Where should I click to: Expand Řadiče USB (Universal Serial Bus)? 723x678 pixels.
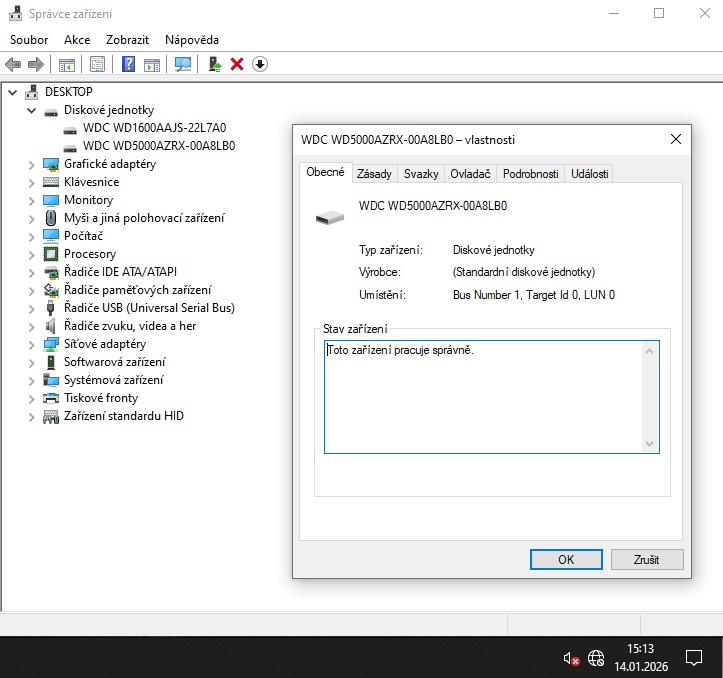tap(31, 309)
